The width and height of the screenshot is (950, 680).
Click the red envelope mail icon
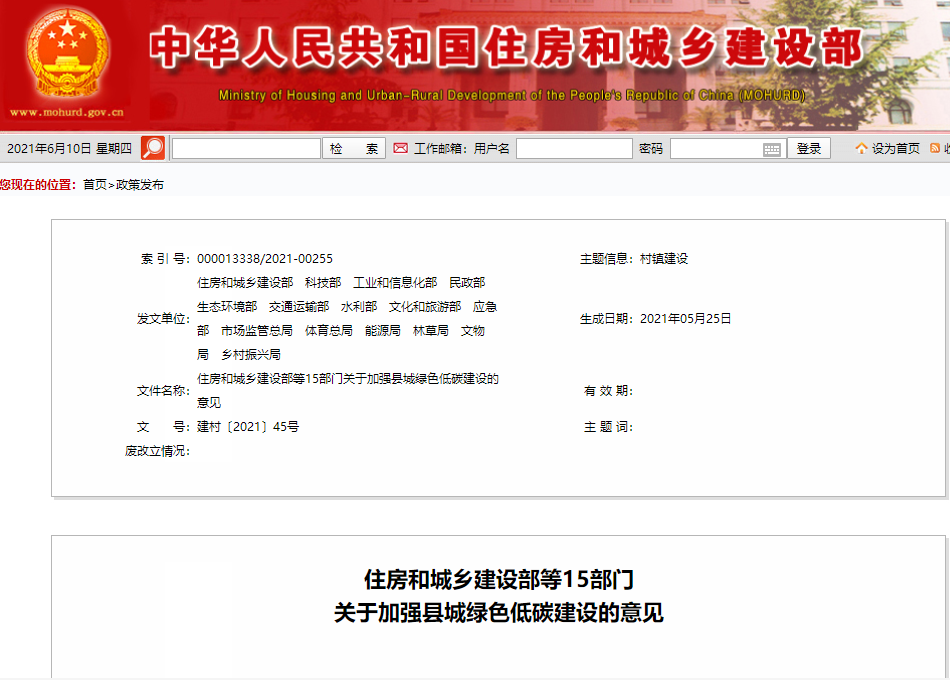[400, 148]
